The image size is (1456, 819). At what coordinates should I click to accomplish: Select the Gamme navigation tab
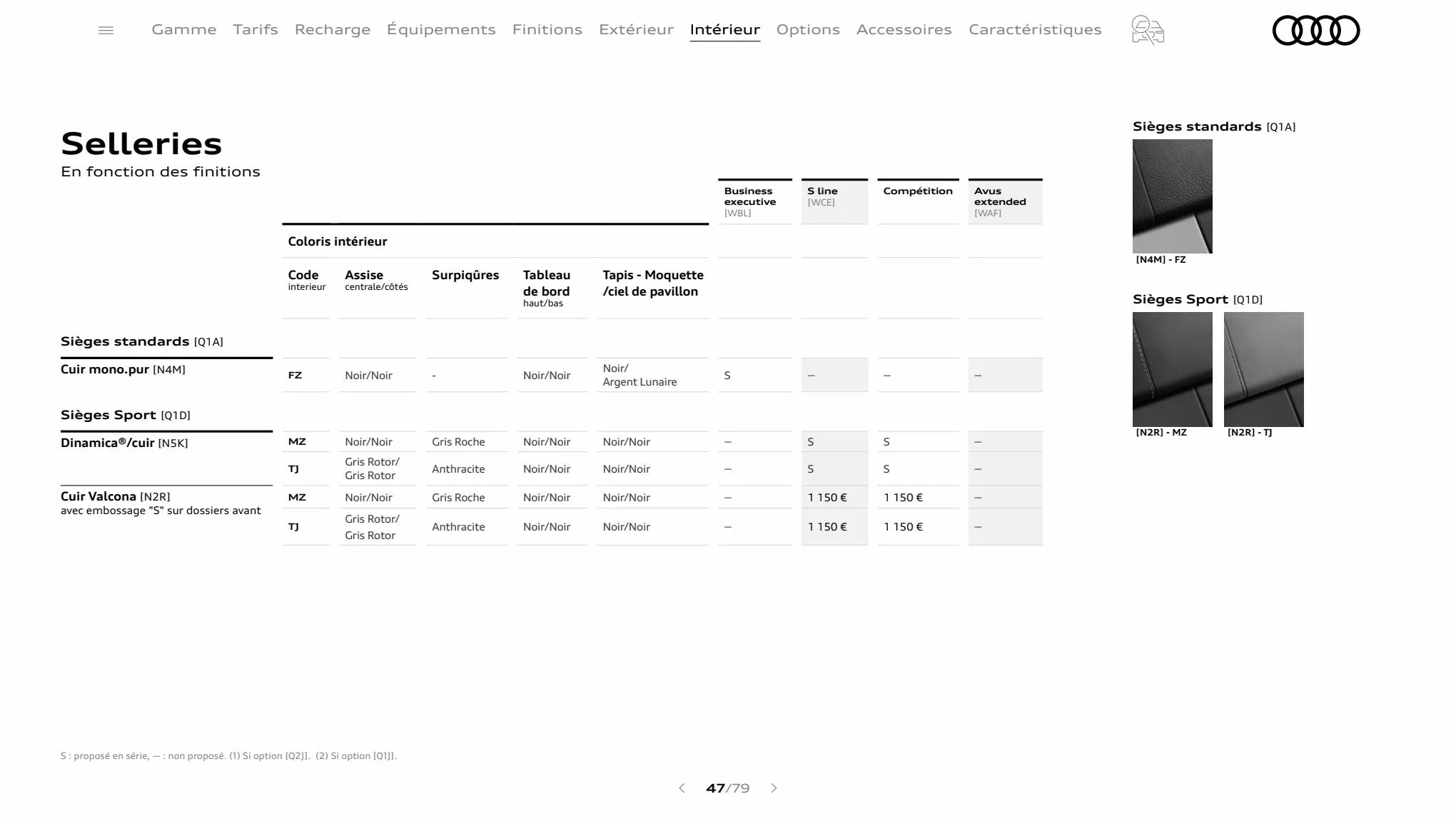[x=184, y=29]
